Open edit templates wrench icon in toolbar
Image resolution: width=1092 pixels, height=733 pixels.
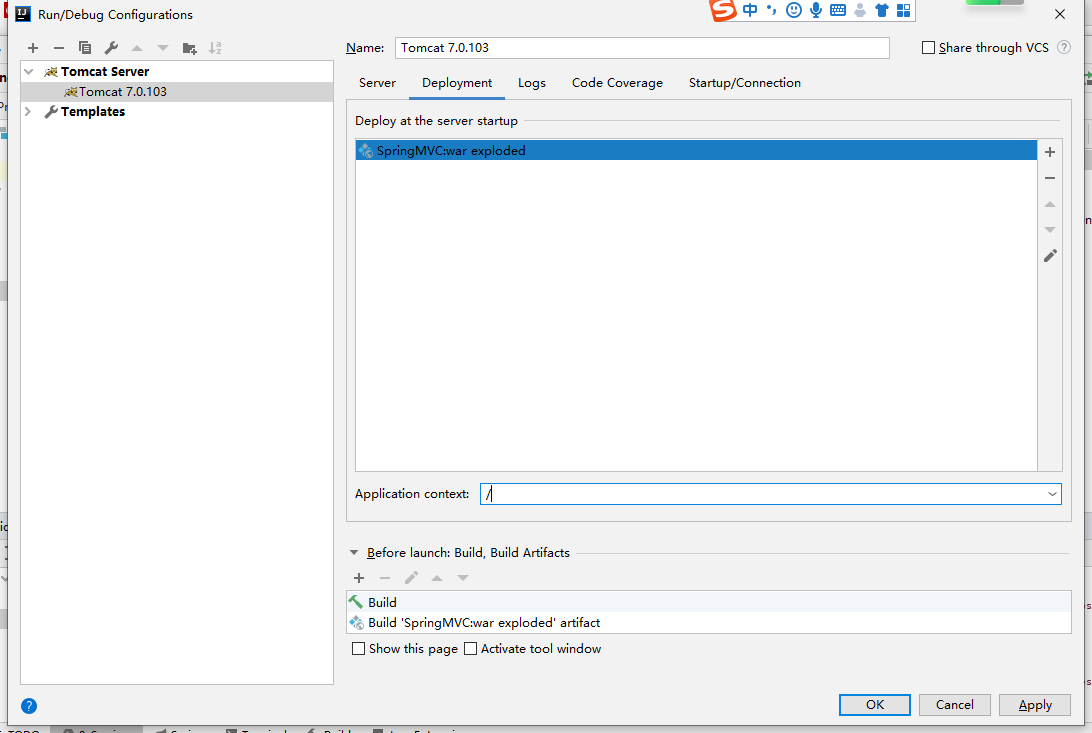(x=111, y=48)
